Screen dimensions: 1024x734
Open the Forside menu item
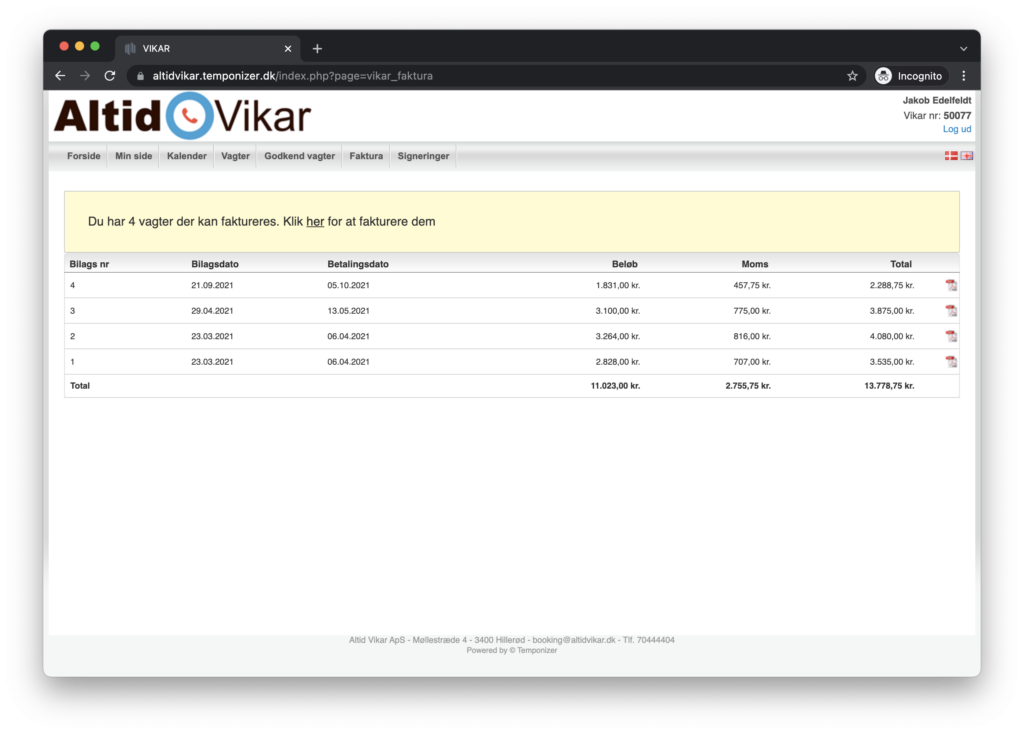pos(84,156)
